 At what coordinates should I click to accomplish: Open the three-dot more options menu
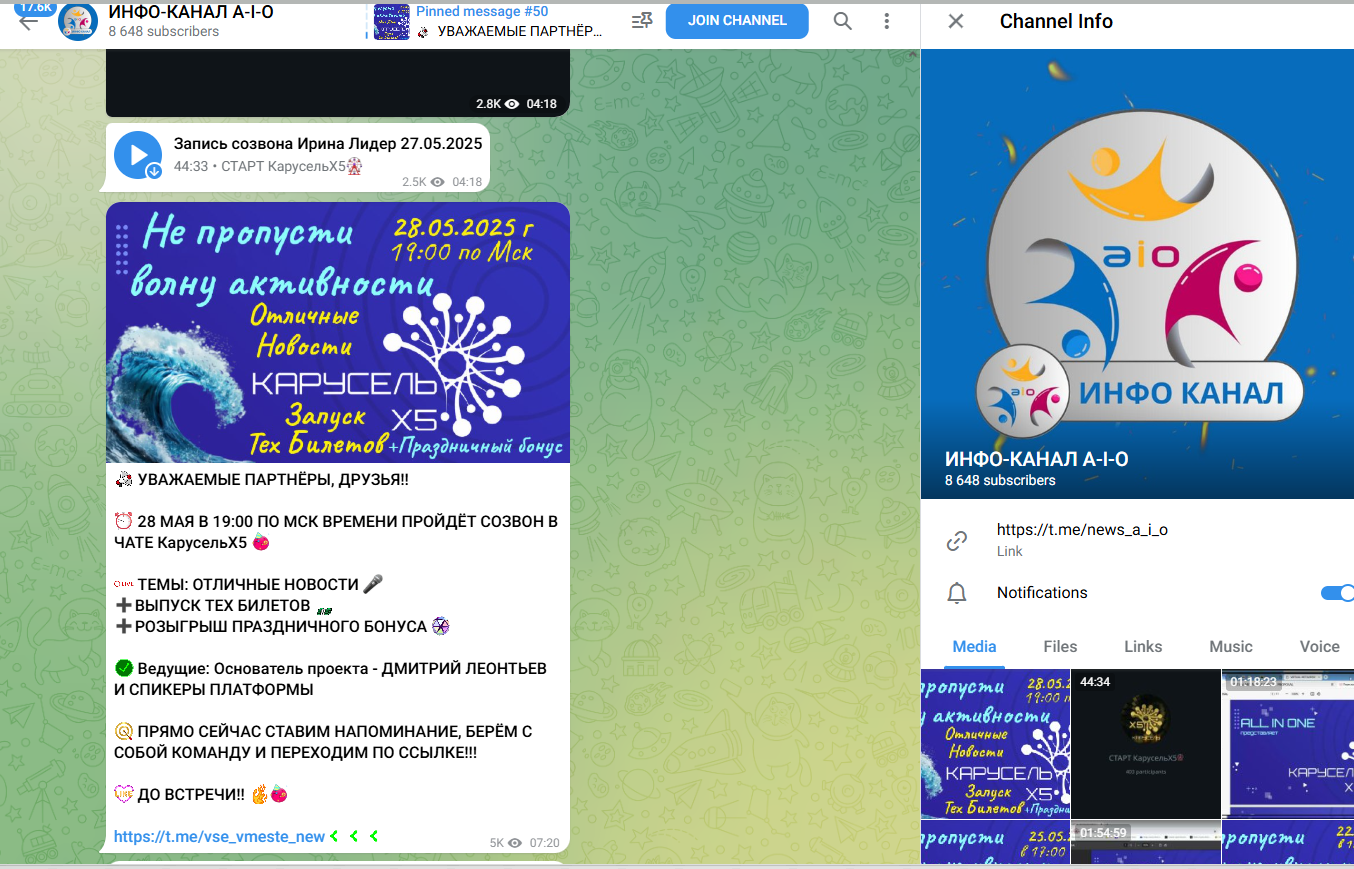click(887, 21)
